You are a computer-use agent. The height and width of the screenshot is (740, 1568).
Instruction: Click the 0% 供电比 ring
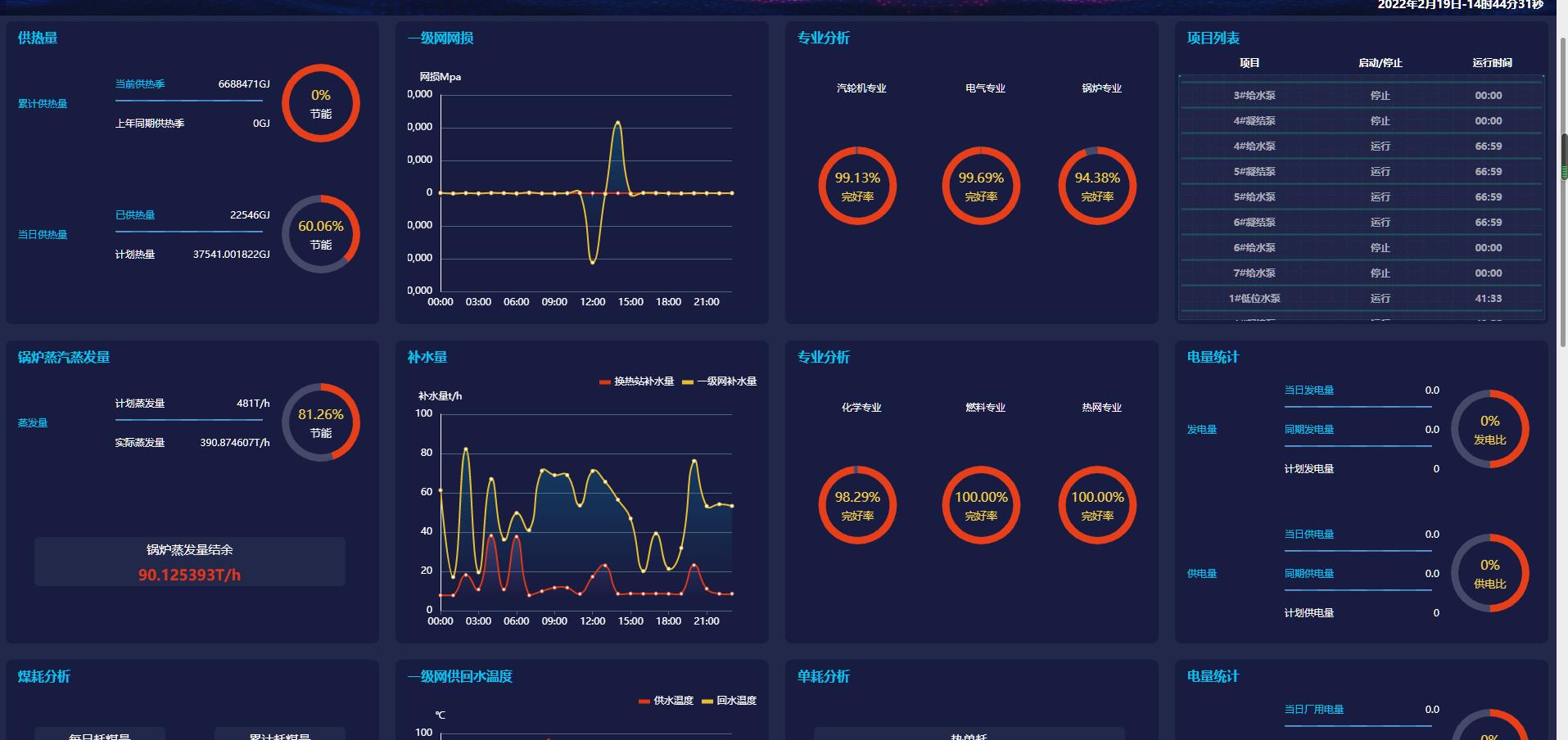coord(1490,573)
